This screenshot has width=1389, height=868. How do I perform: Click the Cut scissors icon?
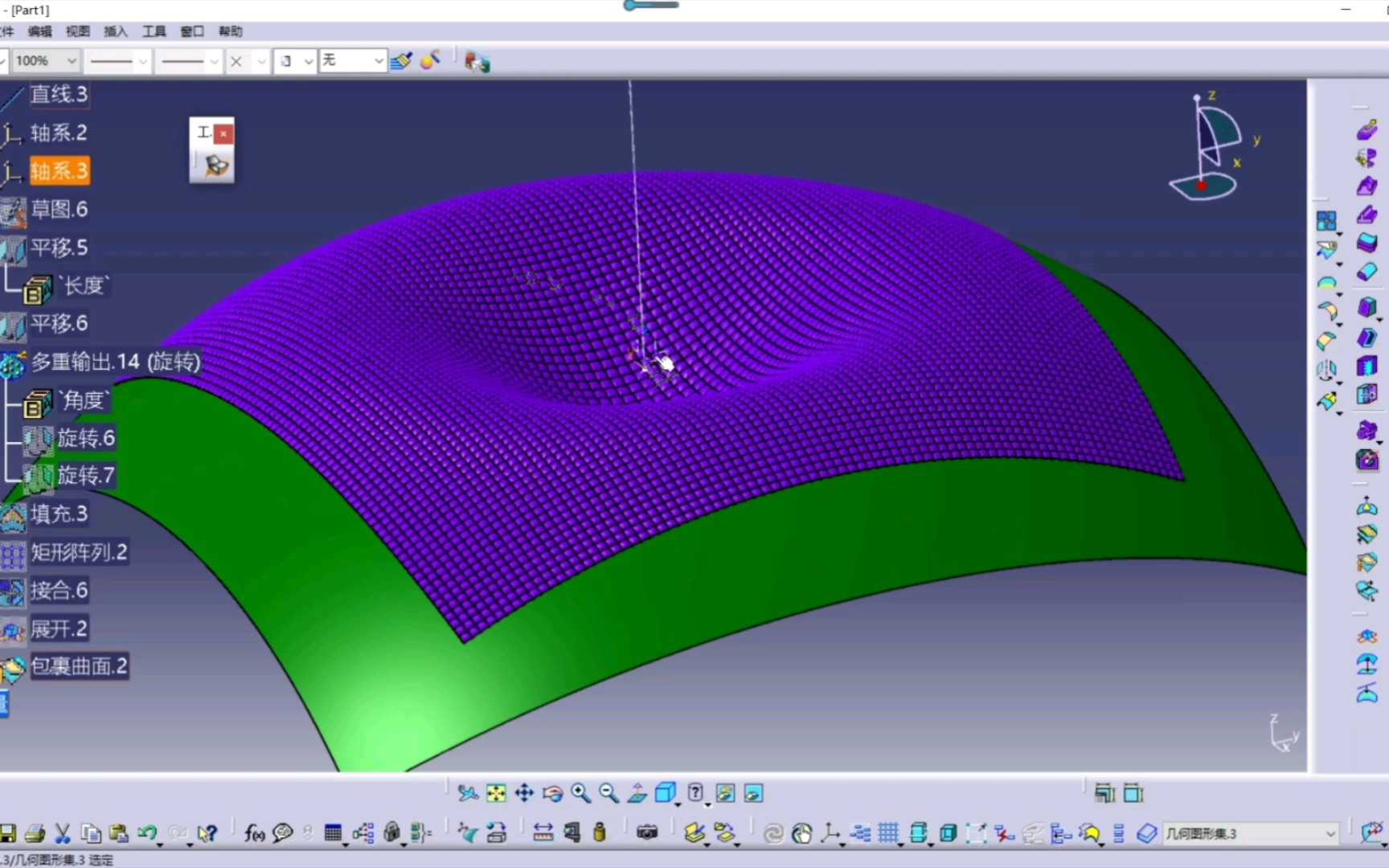point(63,833)
